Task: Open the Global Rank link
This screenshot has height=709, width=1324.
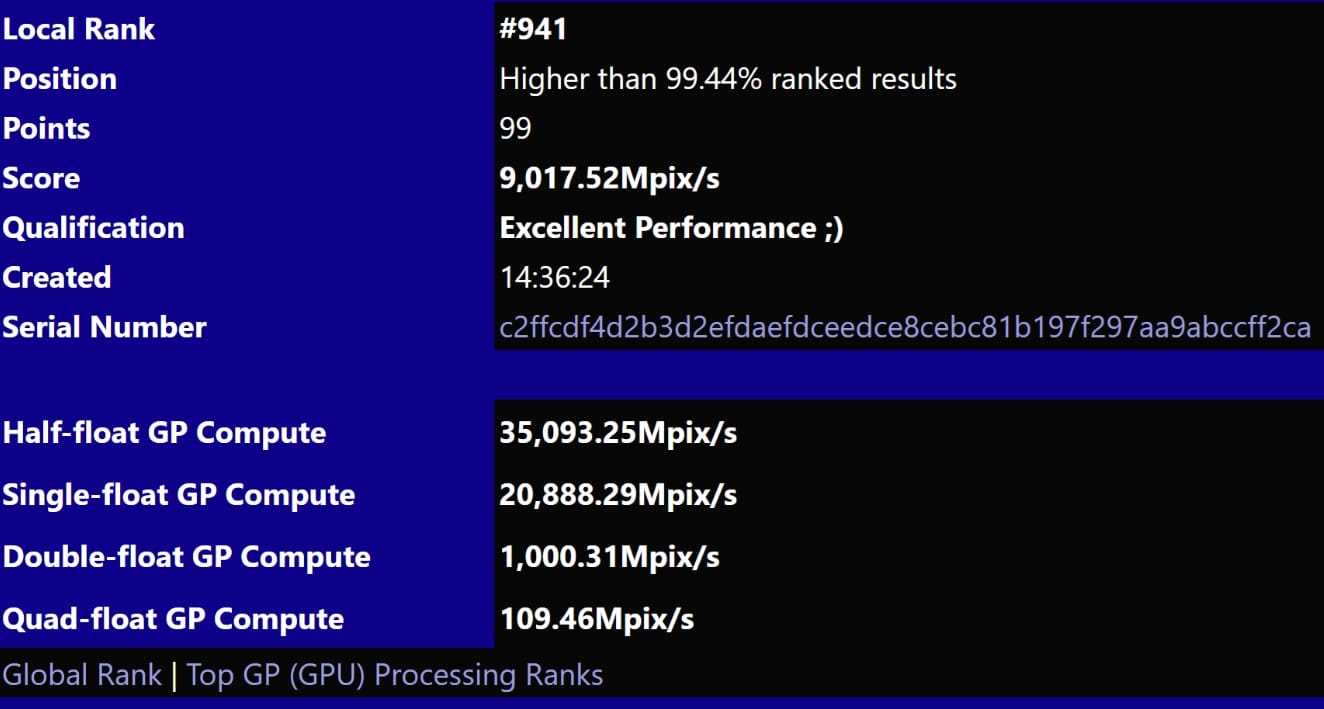Action: pyautogui.click(x=82, y=675)
